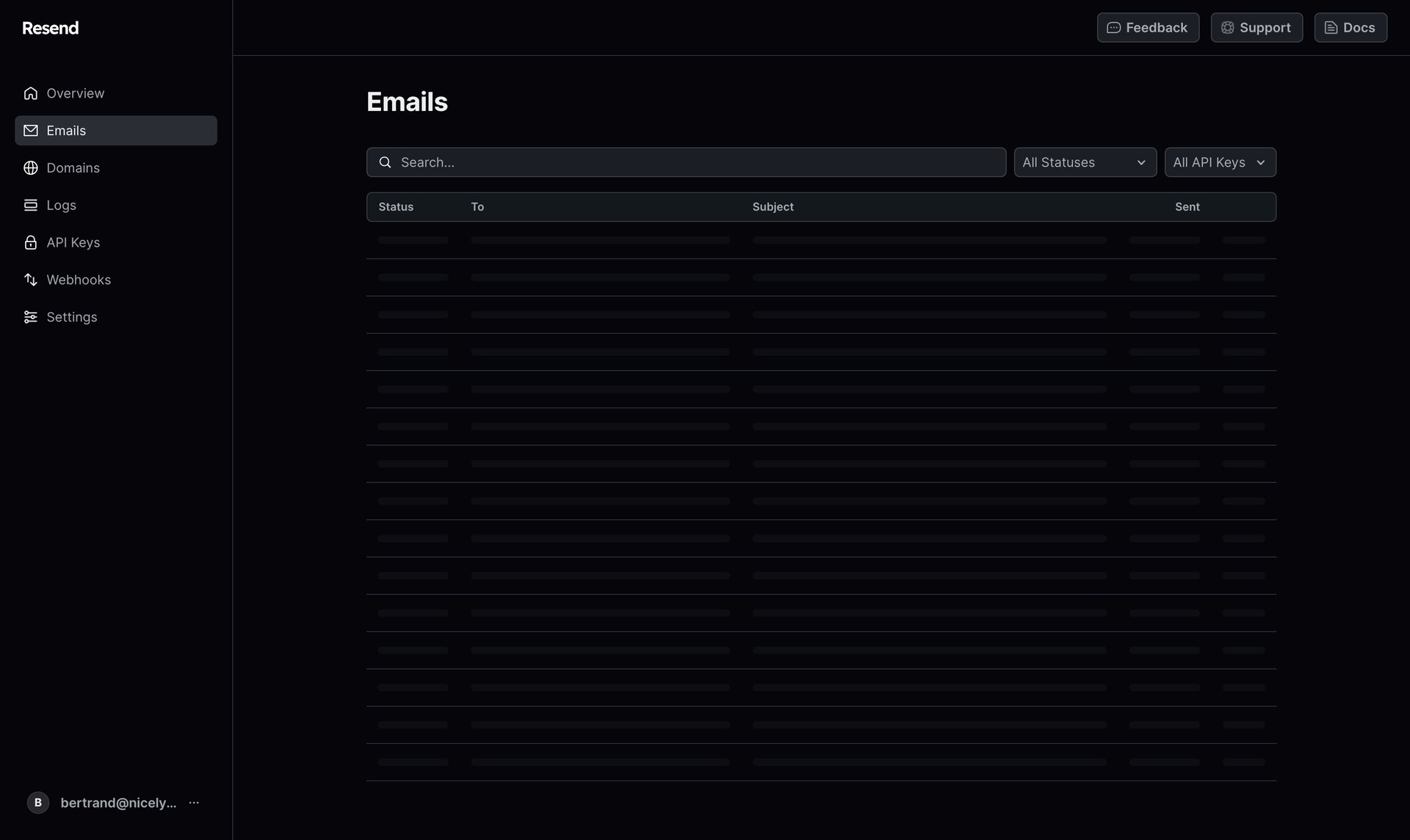Open Settings via its sliders icon
1410x840 pixels.
[x=30, y=316]
